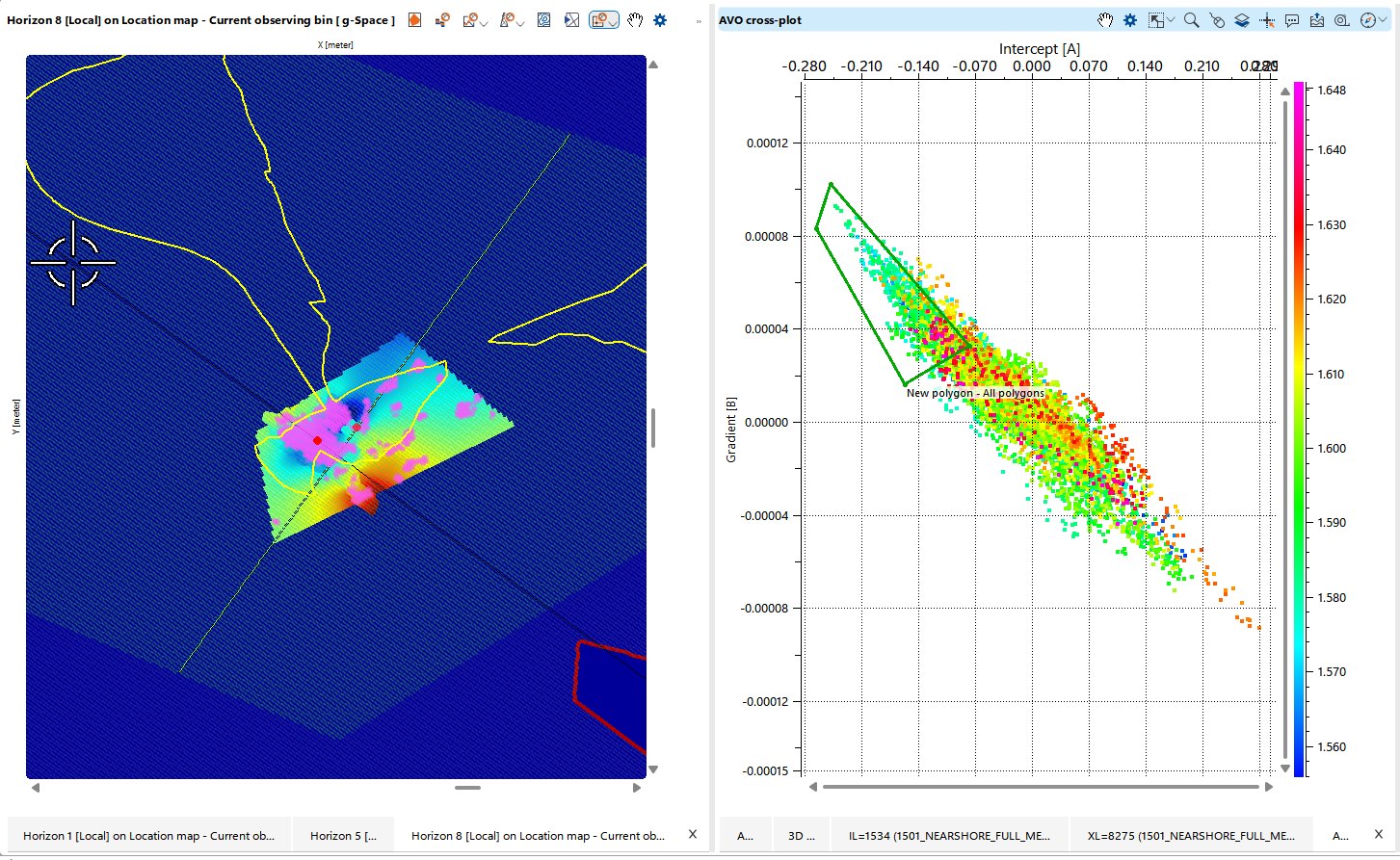Image resolution: width=1400 pixels, height=860 pixels.
Task: Click the chart-with-clock icon in Location map toolbar
Action: click(x=470, y=19)
